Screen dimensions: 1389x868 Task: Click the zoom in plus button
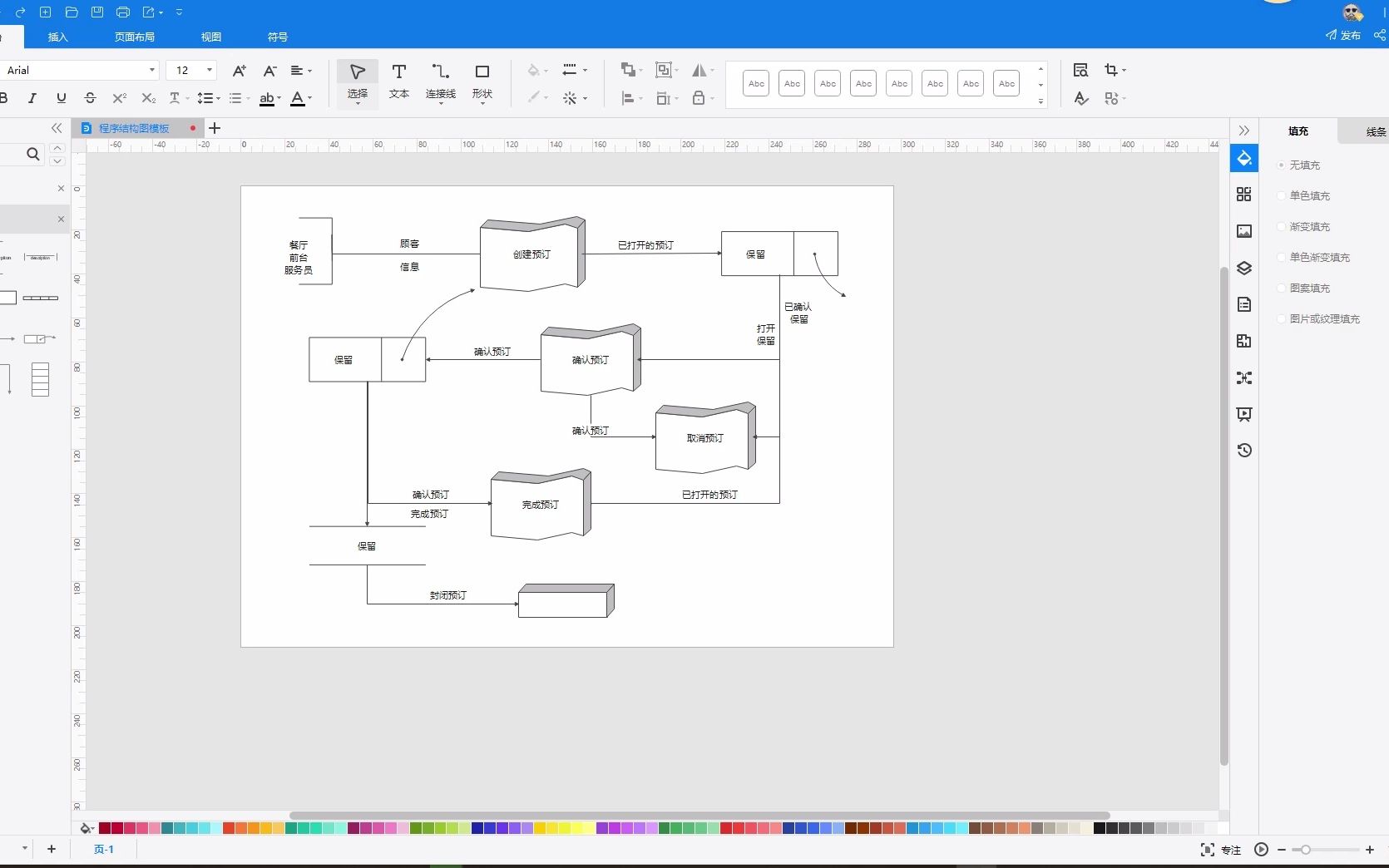1370,850
